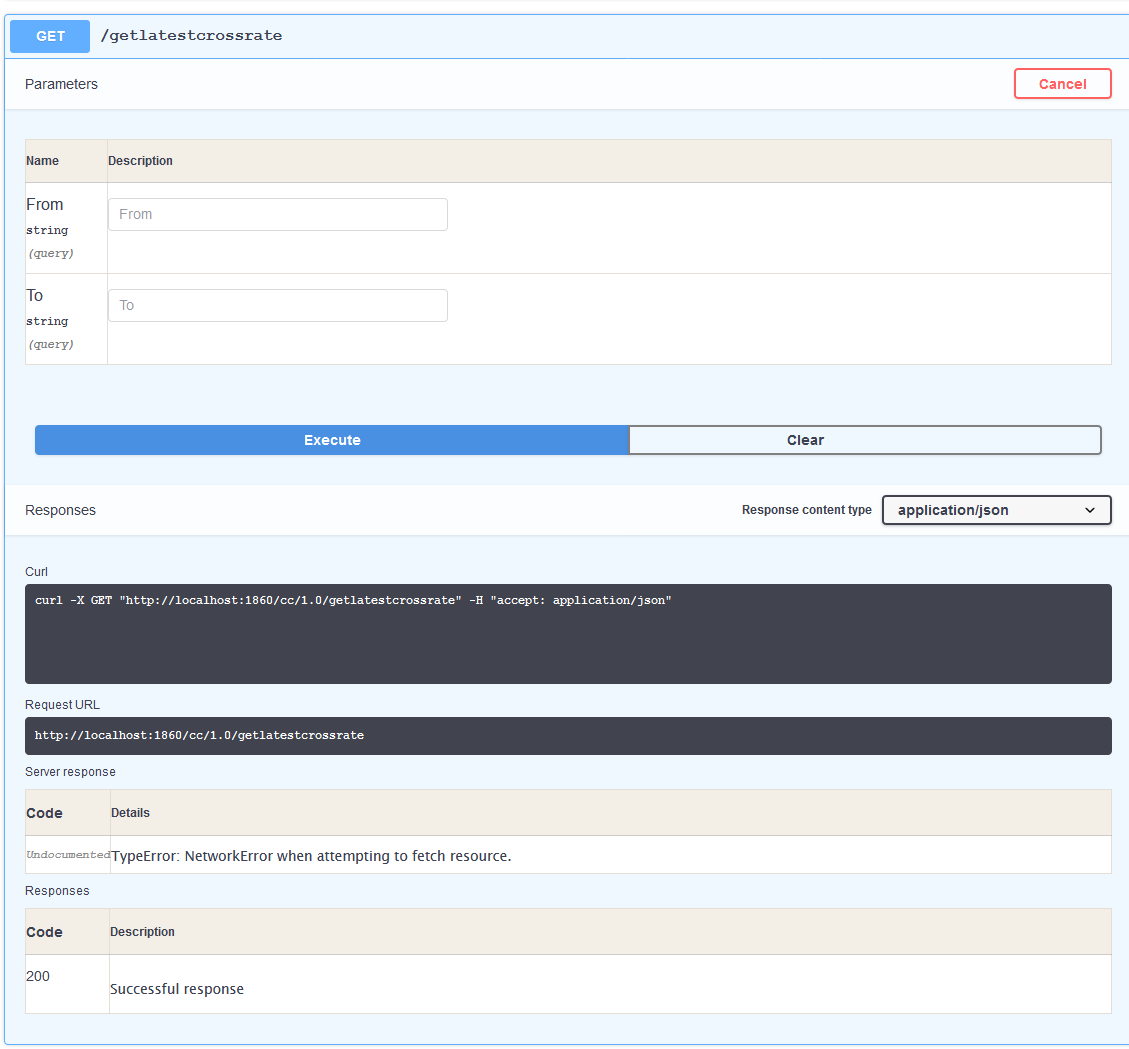This screenshot has width=1129, height=1049.
Task: Click the TypeError NetworkError message text
Action: [x=311, y=856]
